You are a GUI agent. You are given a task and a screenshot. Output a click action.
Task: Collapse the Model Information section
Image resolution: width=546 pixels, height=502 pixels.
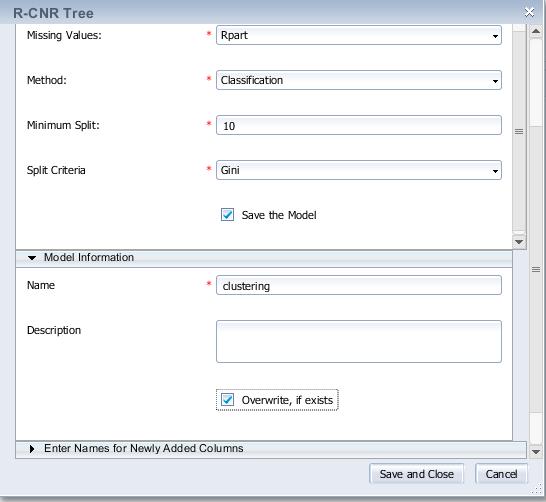point(32,258)
